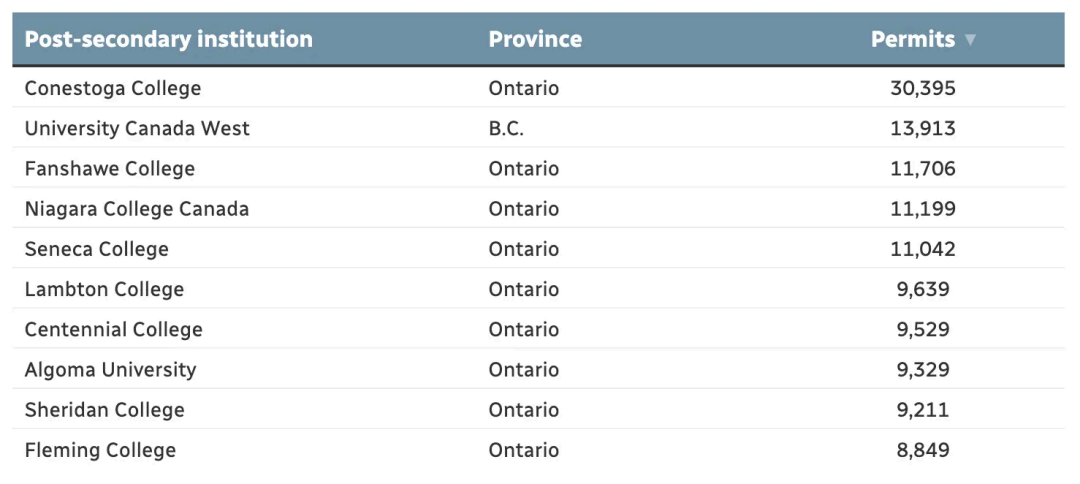Select the 11,706 permits cell

click(x=923, y=169)
